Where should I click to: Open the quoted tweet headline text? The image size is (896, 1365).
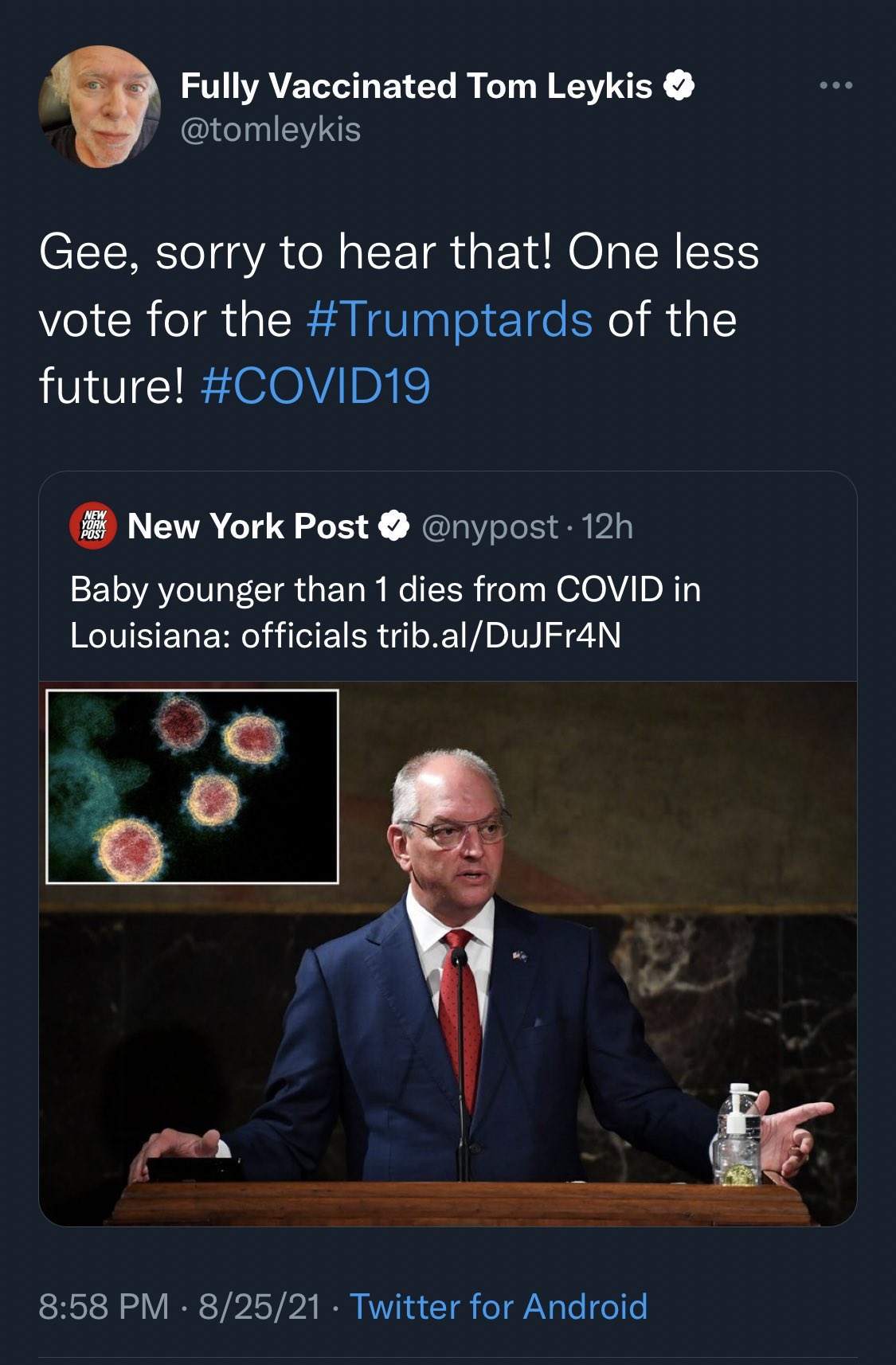click(x=385, y=591)
